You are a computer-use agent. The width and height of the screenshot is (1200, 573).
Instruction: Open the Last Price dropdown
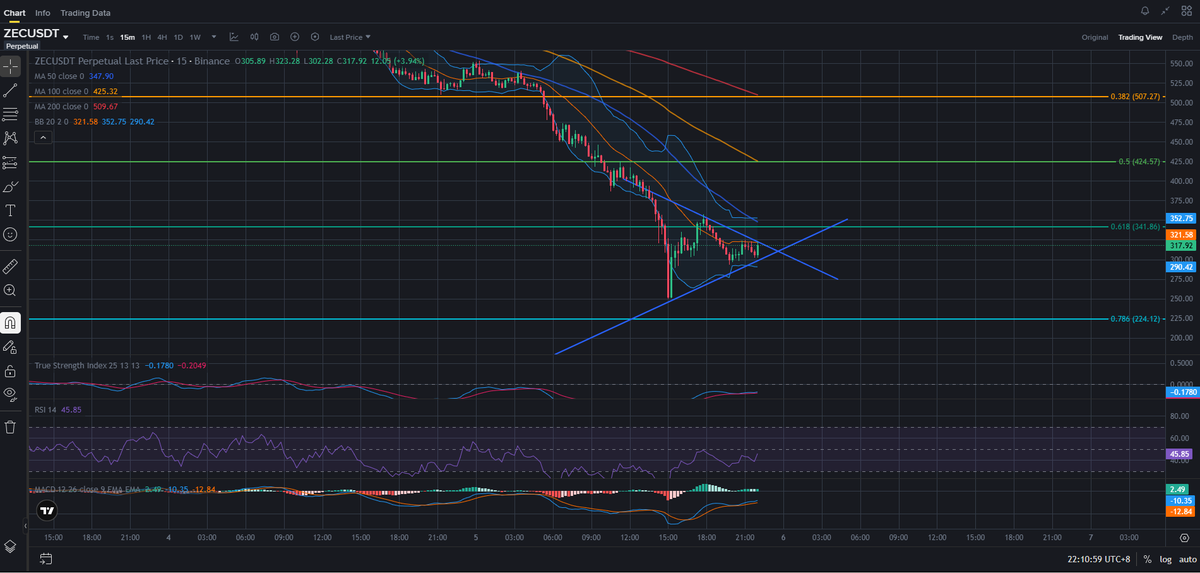350,37
